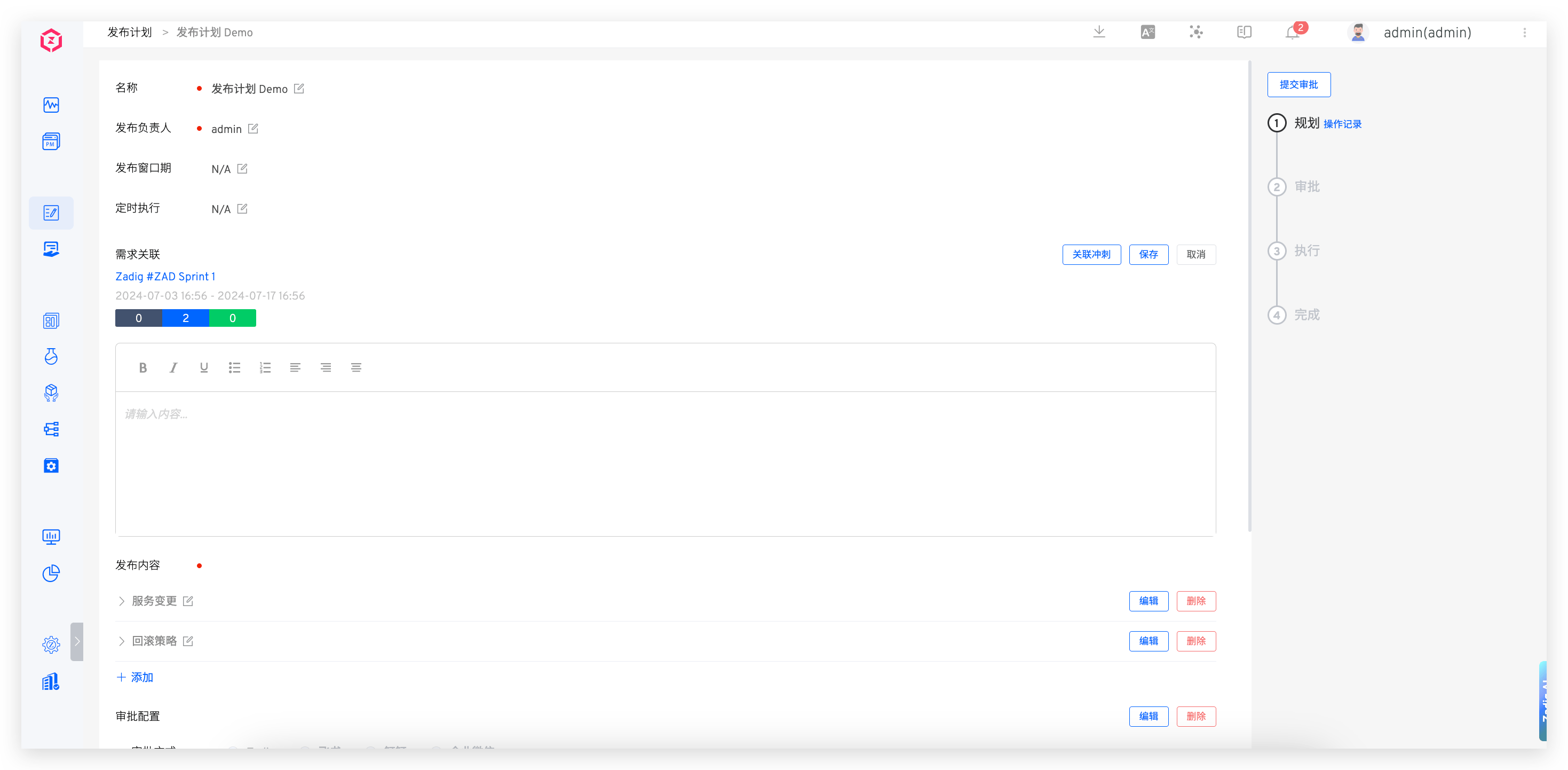
Task: Edit the plan name 发布计划 Demo
Action: [299, 89]
